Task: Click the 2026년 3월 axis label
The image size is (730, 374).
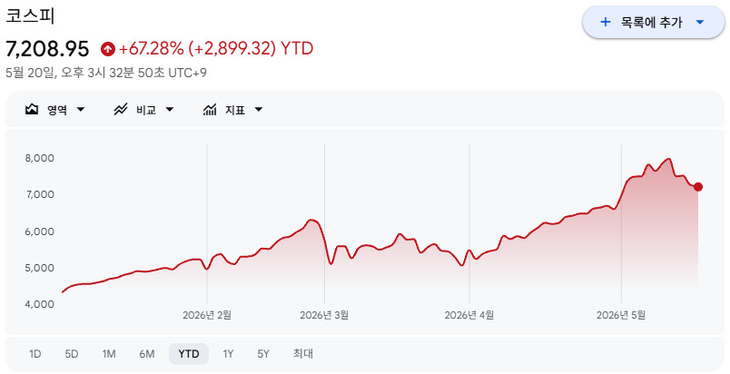Action: (324, 315)
